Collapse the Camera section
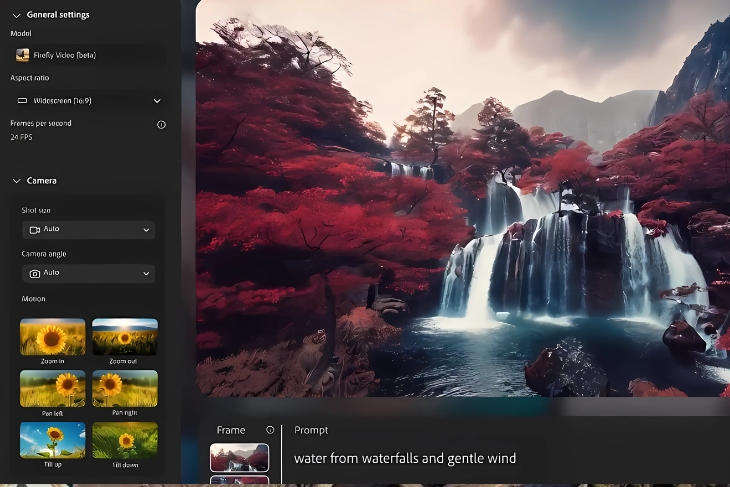The width and height of the screenshot is (730, 487). 16,181
